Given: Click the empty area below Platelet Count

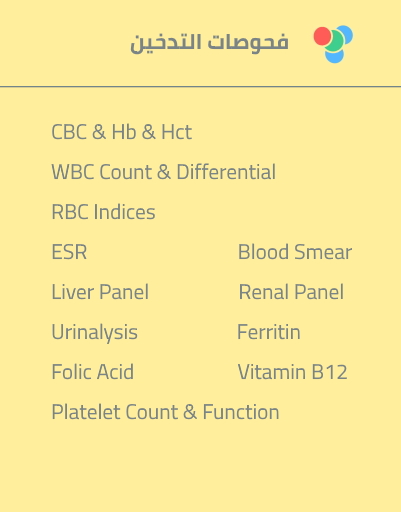Looking at the screenshot, I should 200,467.
